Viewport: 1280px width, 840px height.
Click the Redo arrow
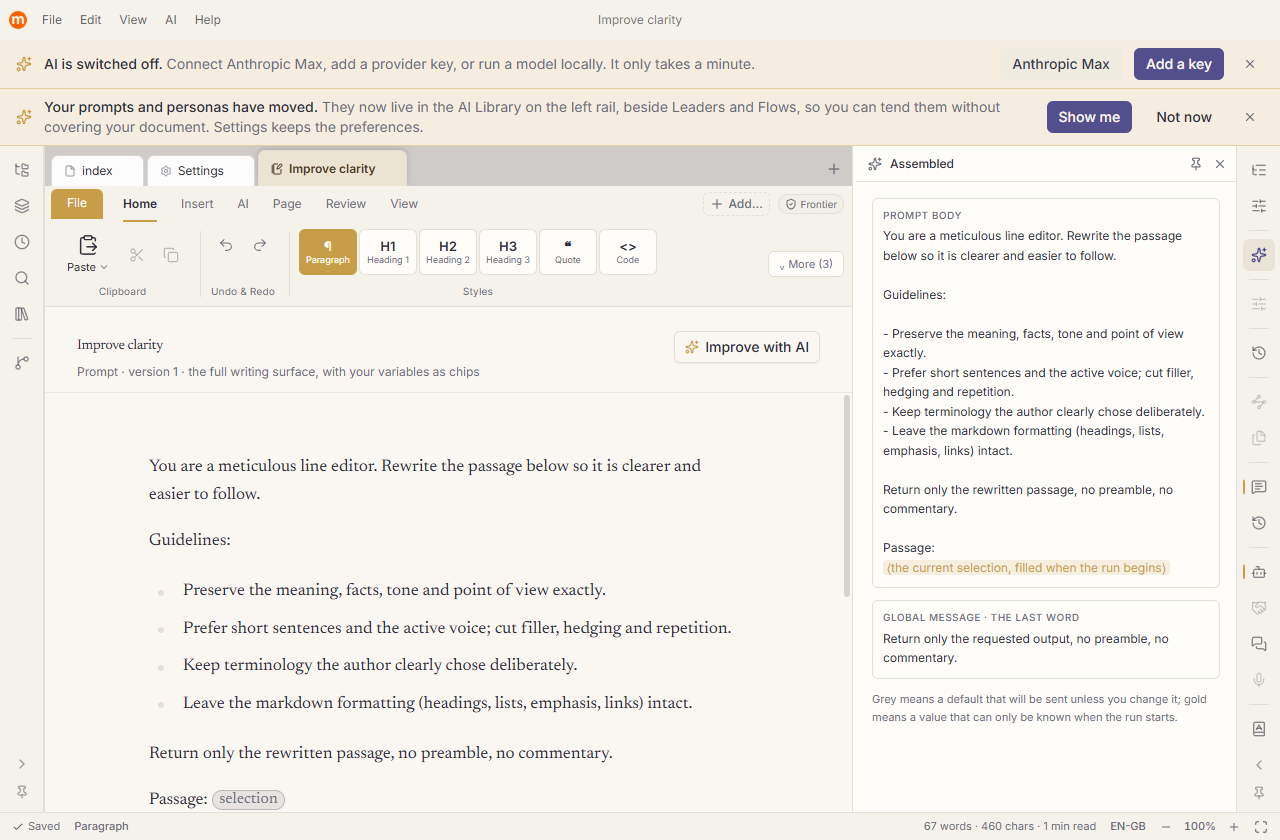(260, 245)
